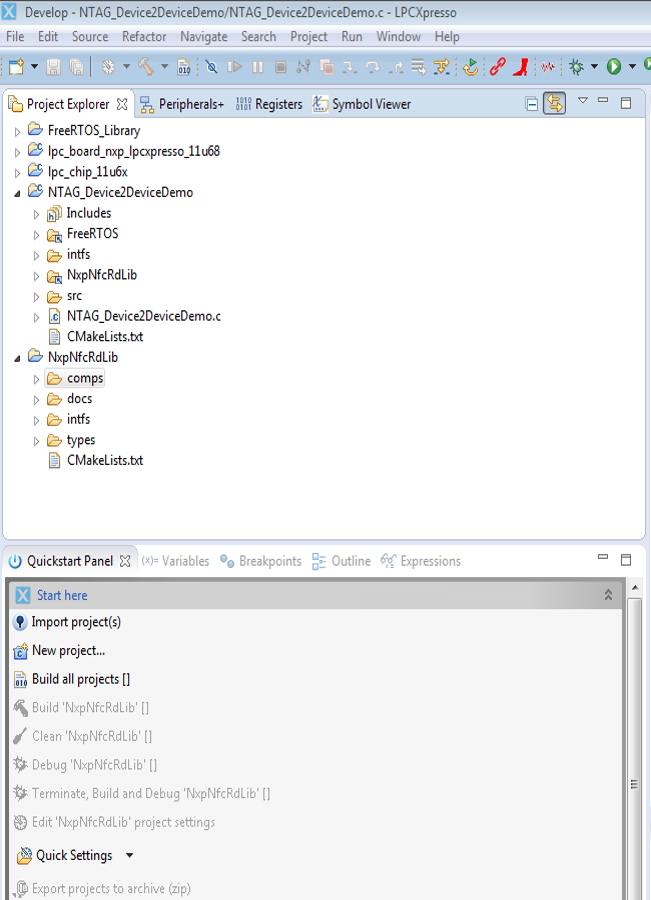
Task: Click the Save All toolbar icon
Action: click(x=76, y=67)
